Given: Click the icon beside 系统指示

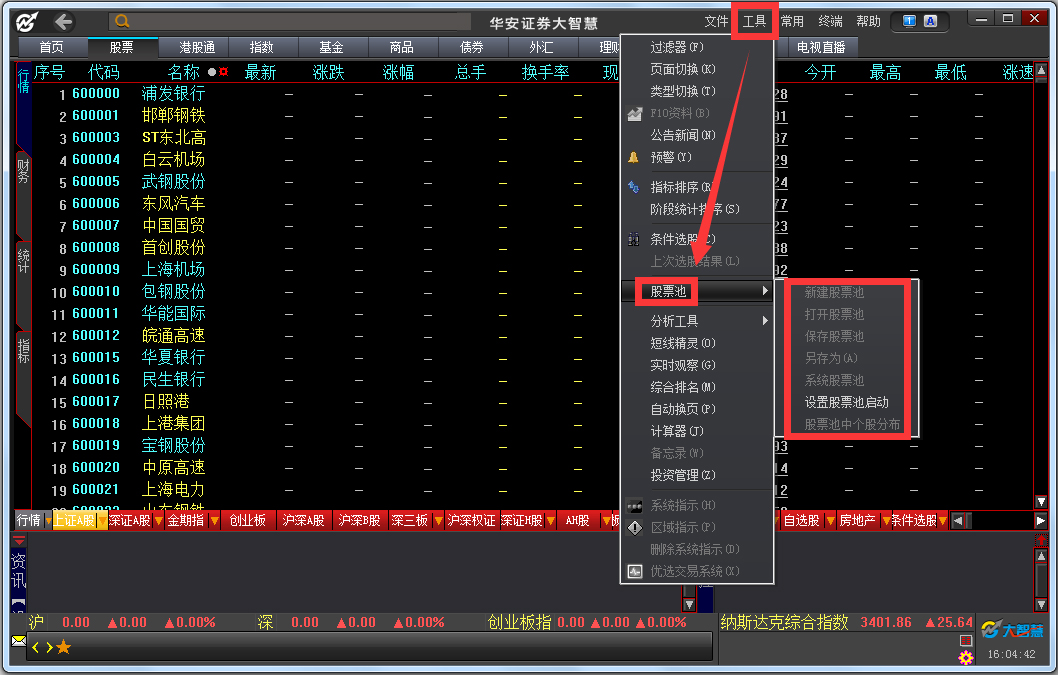Looking at the screenshot, I should (634, 506).
